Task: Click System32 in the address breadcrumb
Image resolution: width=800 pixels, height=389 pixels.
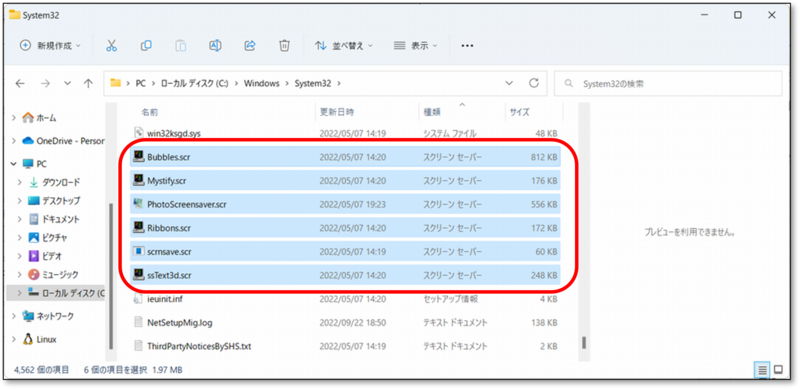Action: point(313,84)
